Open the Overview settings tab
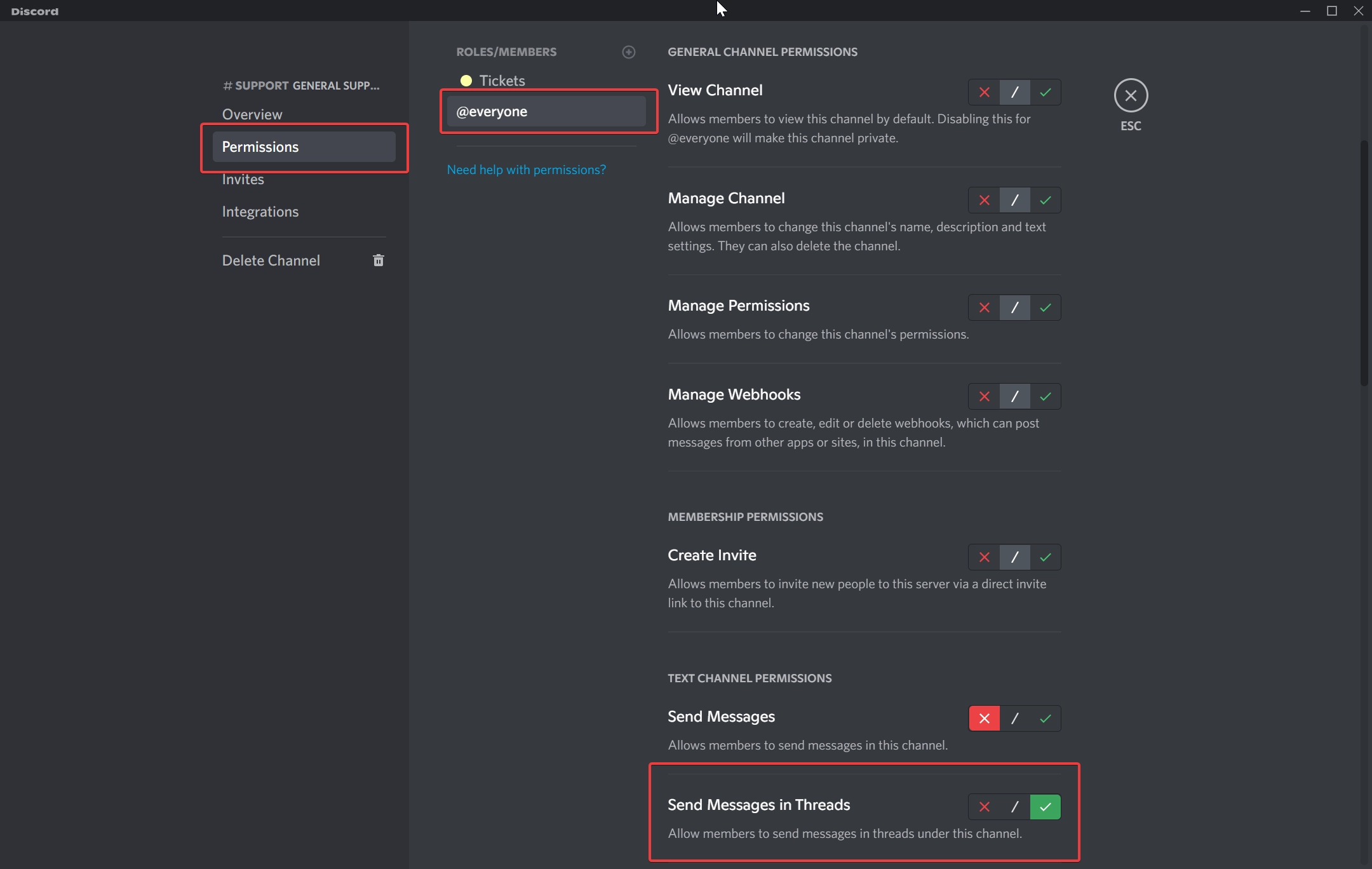 tap(252, 114)
